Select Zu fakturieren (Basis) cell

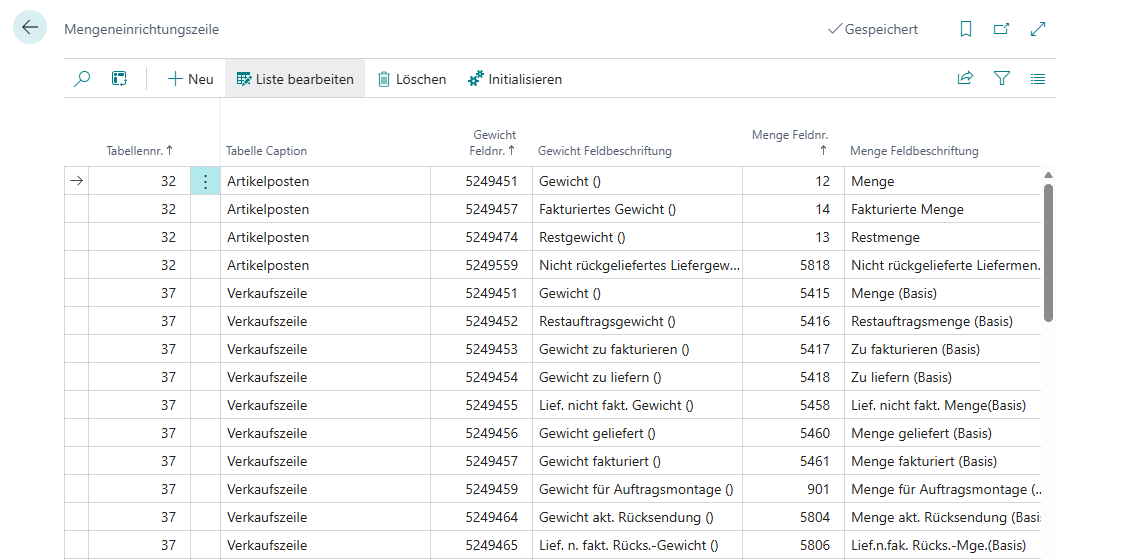point(942,350)
